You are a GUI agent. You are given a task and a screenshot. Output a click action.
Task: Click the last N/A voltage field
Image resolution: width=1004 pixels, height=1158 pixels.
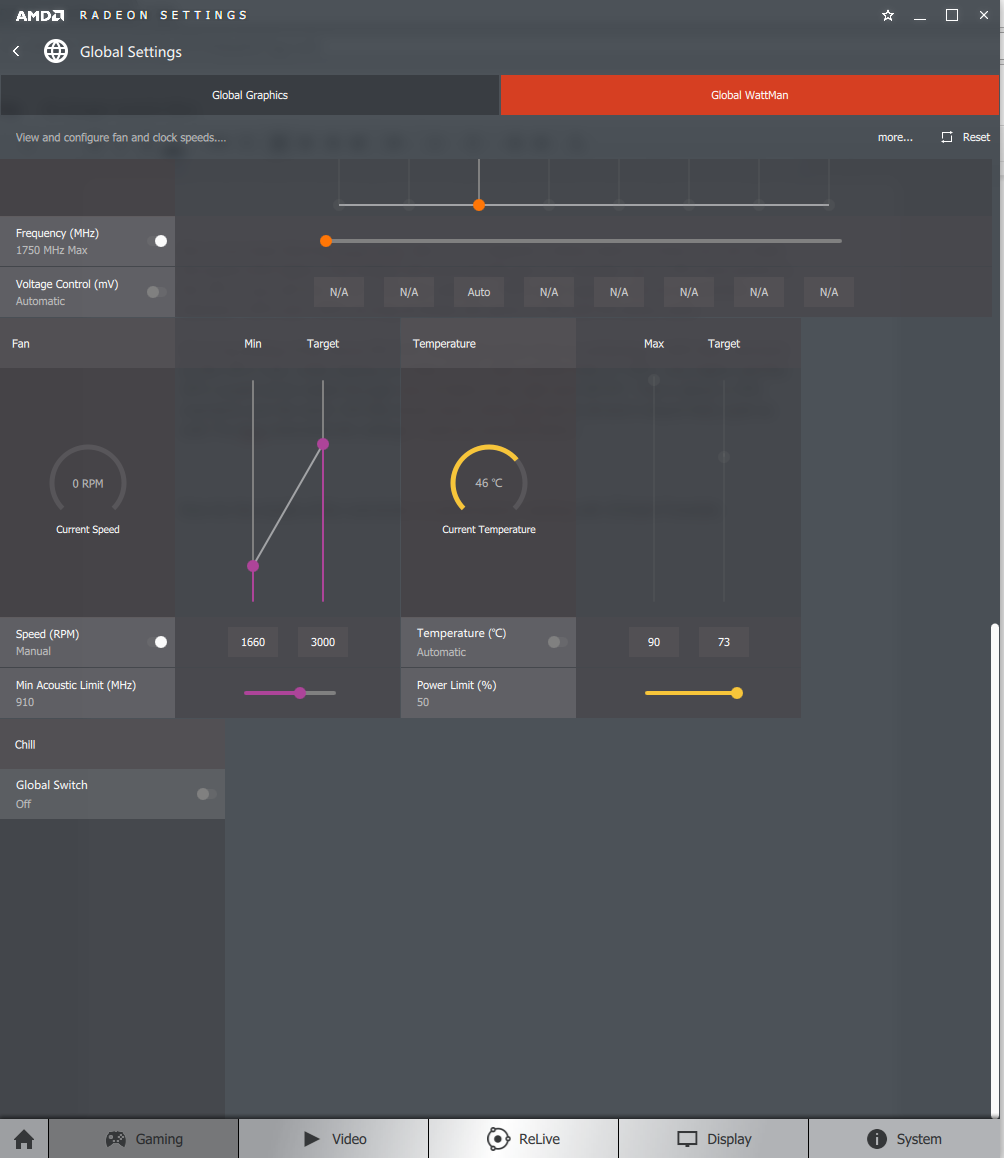tap(829, 292)
